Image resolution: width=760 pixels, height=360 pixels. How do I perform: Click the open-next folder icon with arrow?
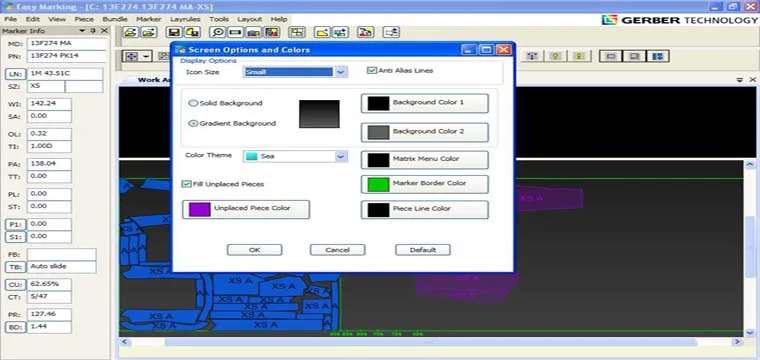(149, 32)
